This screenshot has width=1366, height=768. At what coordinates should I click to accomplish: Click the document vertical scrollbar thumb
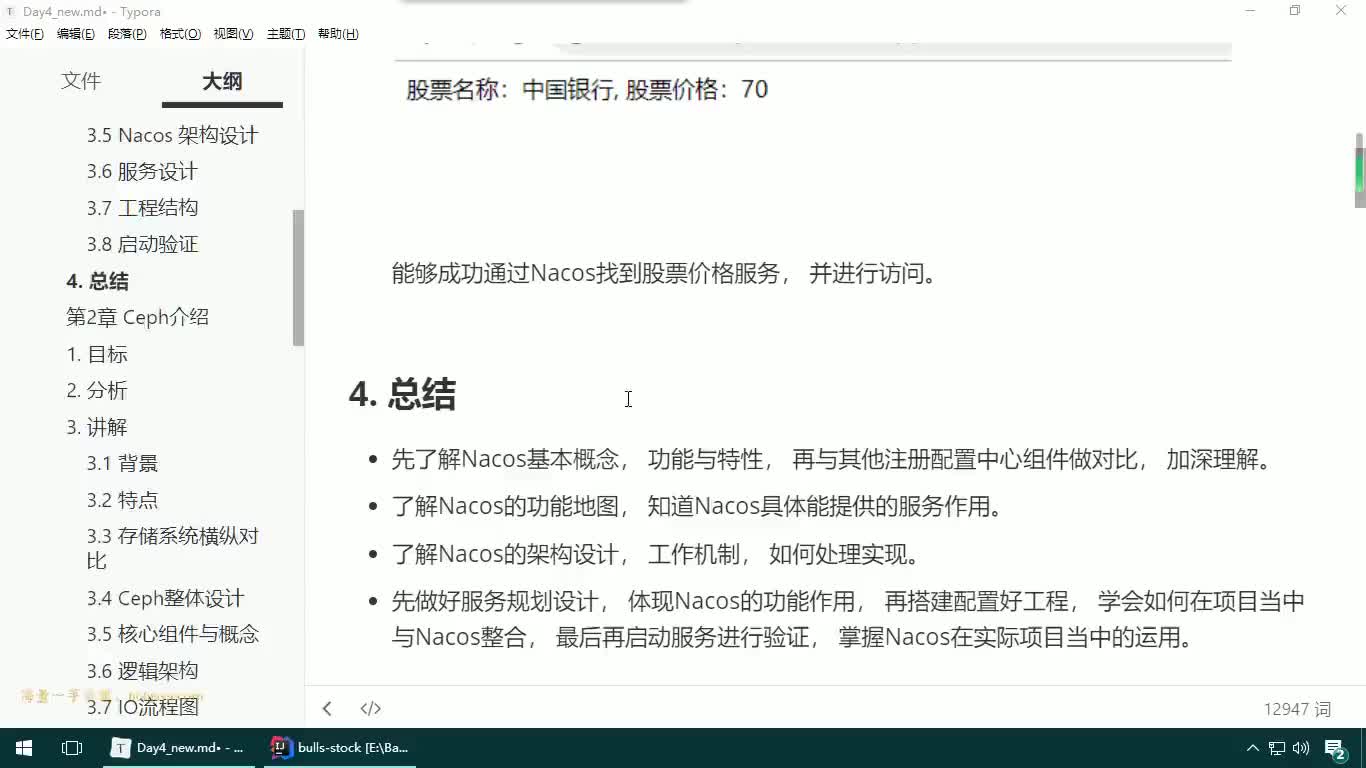tap(1359, 171)
